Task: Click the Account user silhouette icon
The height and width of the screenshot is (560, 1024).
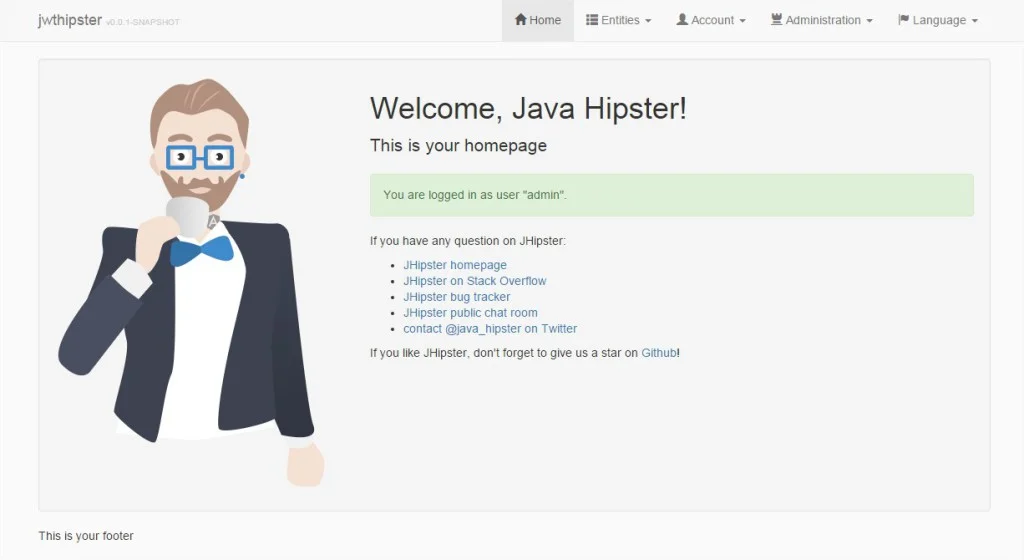Action: (x=682, y=20)
